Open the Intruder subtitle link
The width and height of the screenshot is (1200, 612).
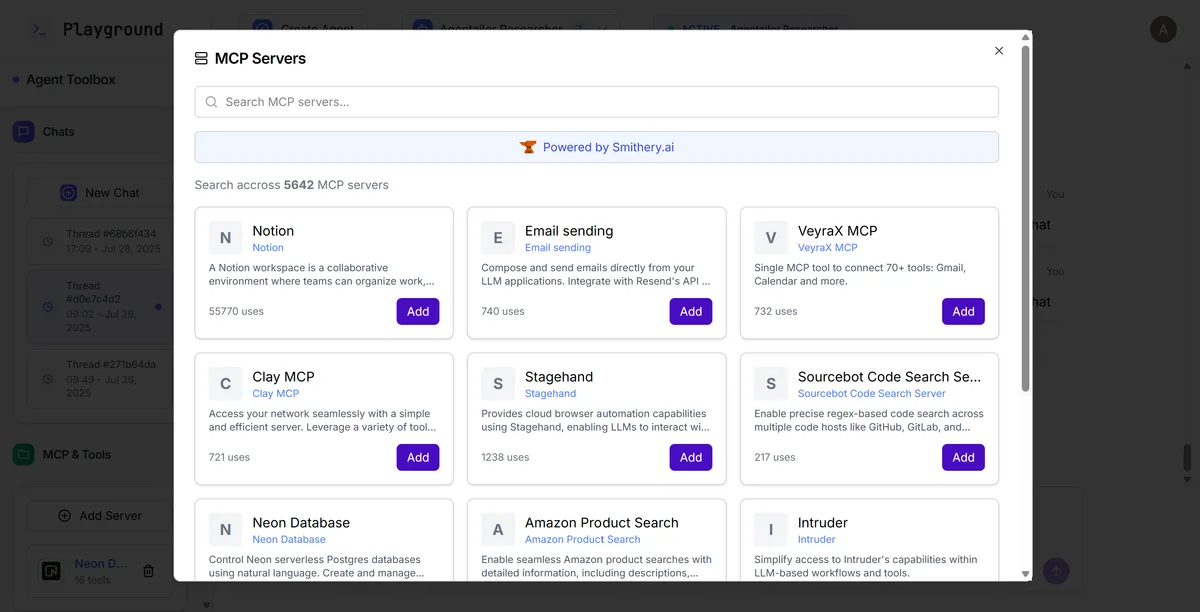[x=817, y=540]
